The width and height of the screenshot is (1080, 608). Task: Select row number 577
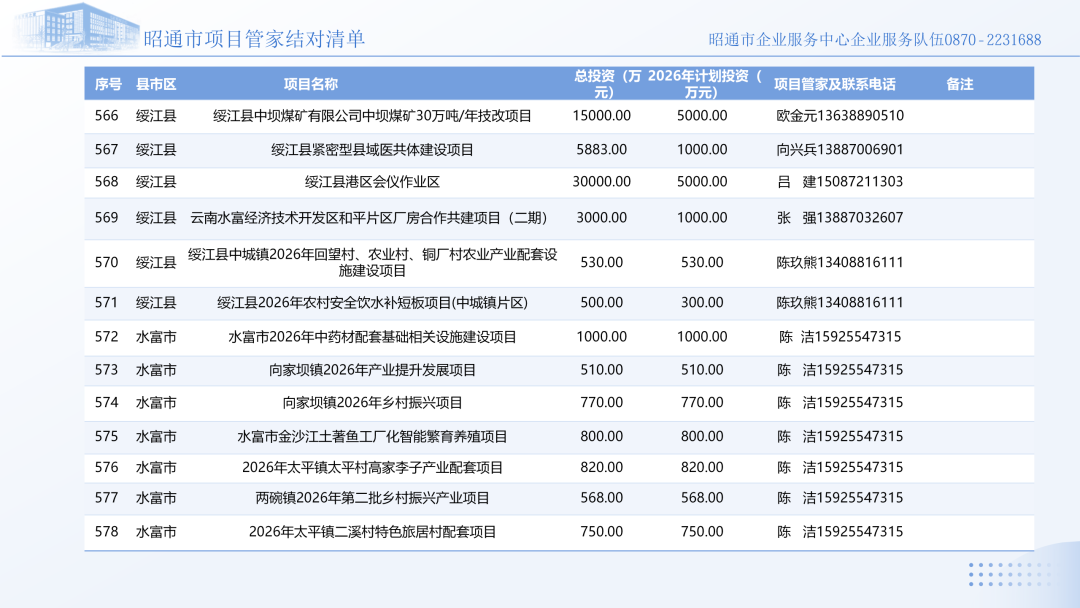click(107, 498)
